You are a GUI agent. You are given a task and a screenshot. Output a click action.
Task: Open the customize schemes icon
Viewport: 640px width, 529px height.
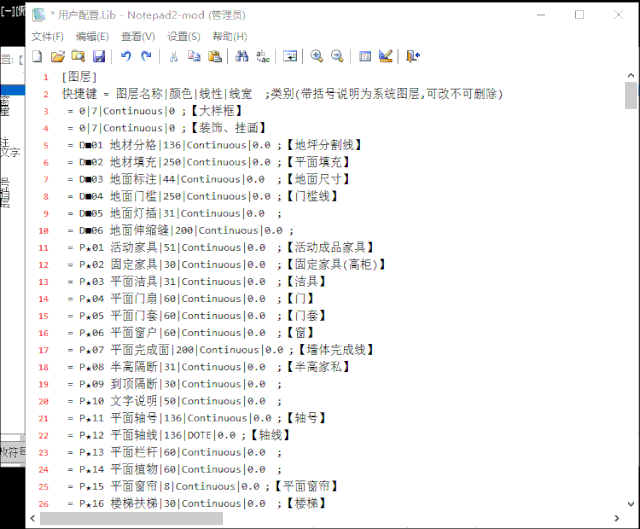point(385,56)
